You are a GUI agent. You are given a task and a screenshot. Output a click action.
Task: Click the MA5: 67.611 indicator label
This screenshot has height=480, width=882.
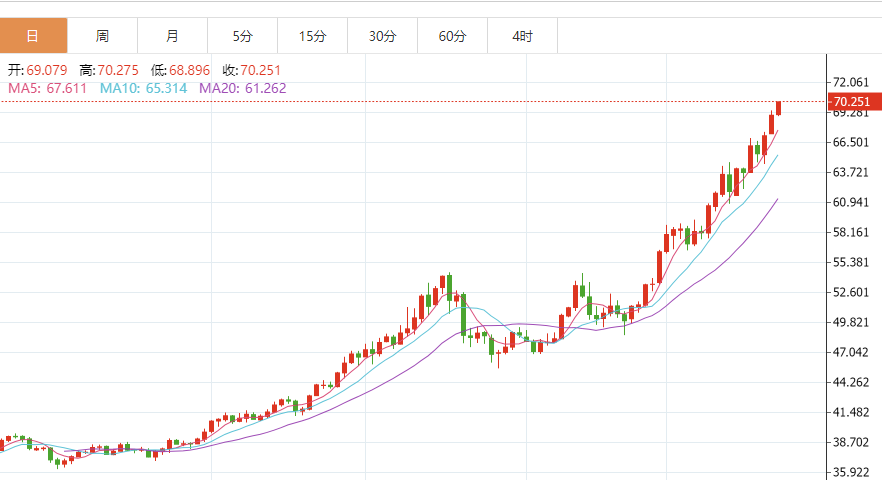point(49,88)
